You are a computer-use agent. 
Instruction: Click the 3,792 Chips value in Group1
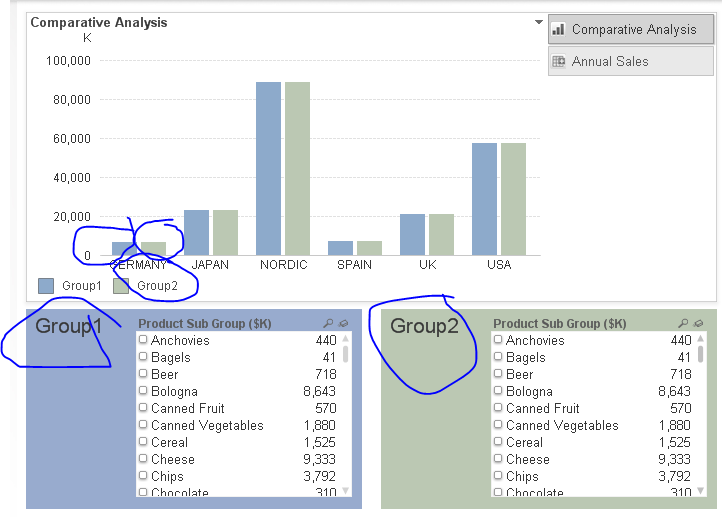click(320, 476)
